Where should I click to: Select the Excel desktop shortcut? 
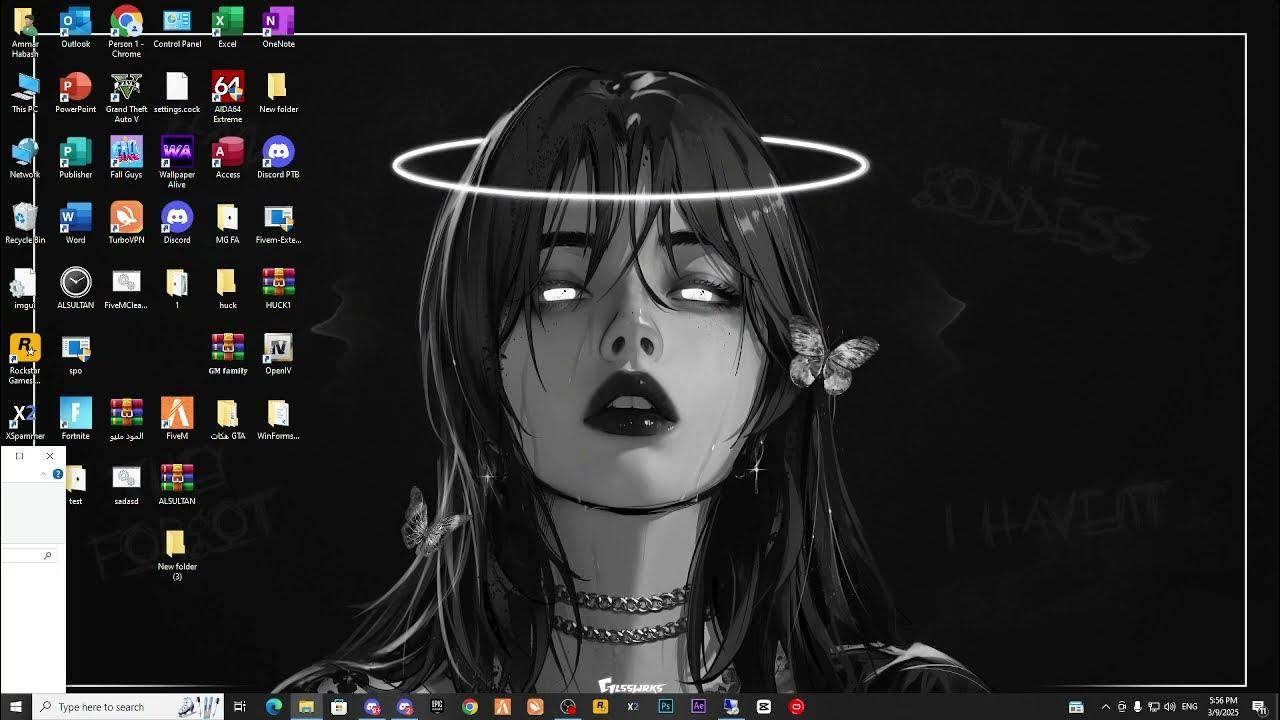[x=228, y=28]
